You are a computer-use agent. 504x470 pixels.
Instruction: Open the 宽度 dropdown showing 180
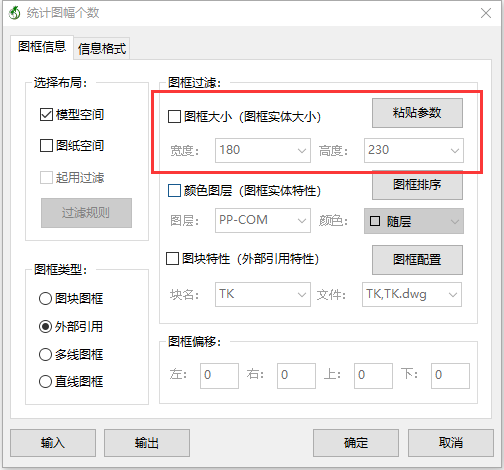tap(263, 151)
